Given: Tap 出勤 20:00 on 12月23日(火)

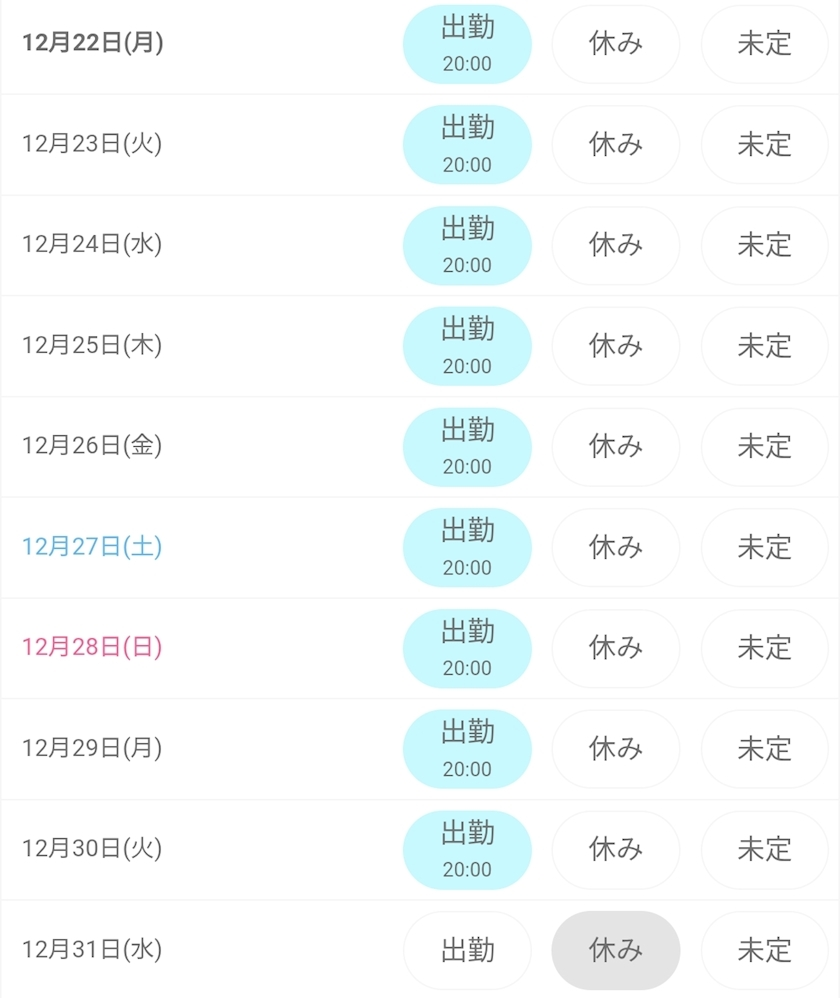Looking at the screenshot, I should pyautogui.click(x=467, y=145).
